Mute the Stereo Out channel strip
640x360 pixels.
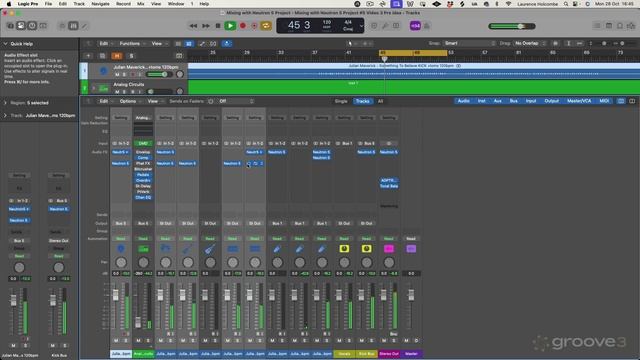click(384, 340)
